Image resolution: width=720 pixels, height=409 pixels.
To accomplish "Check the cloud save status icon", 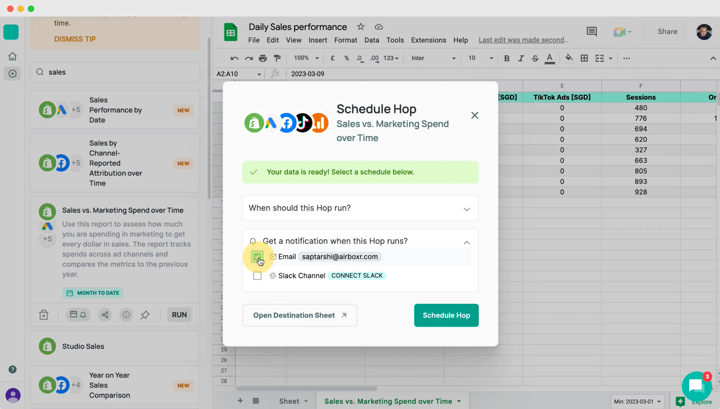I will click(x=379, y=27).
